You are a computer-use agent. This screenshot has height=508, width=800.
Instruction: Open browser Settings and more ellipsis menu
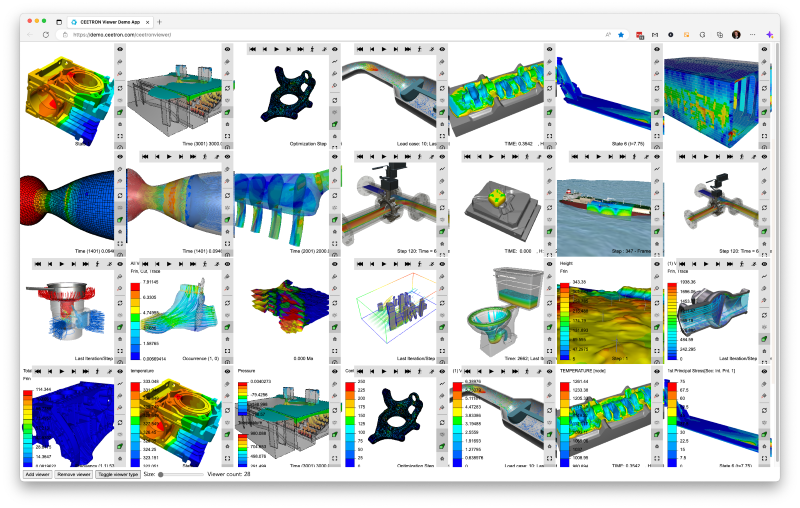752,34
